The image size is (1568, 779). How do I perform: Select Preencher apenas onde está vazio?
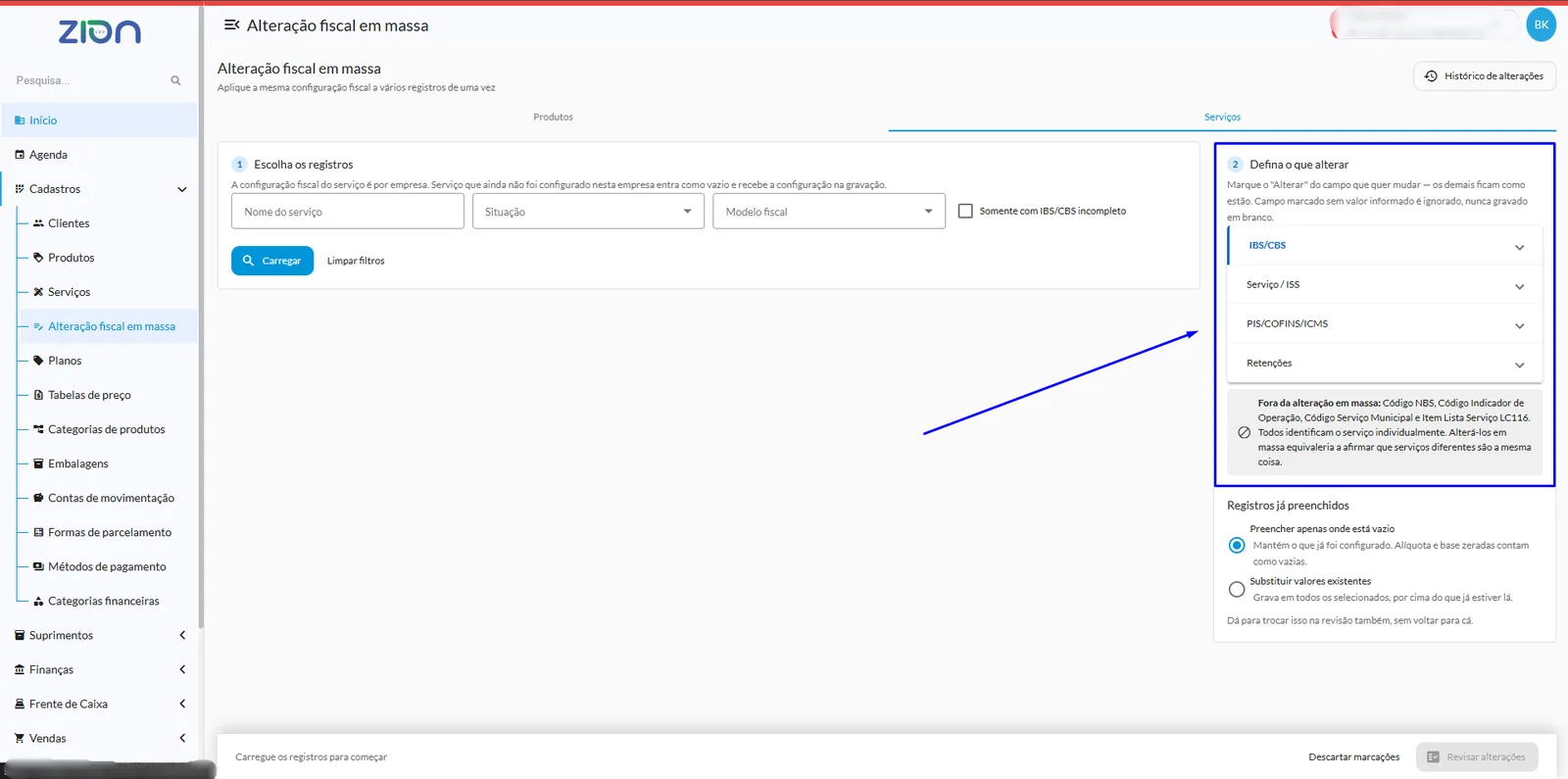(1237, 545)
